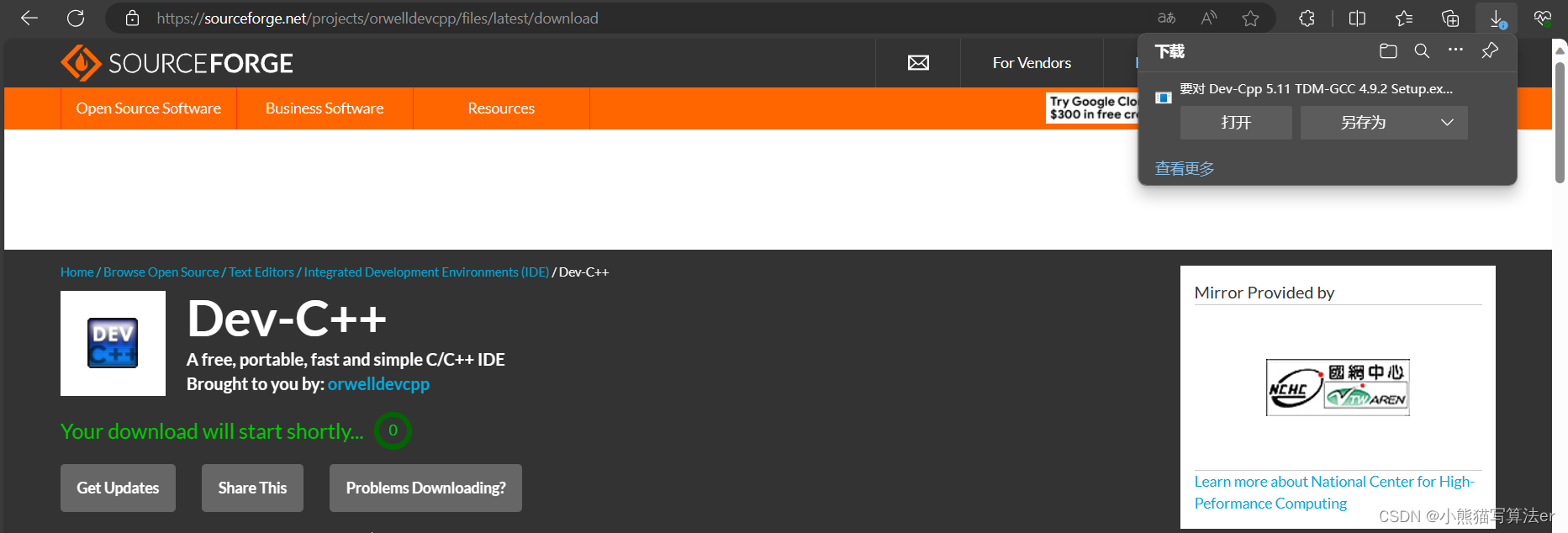Viewport: 1568px width, 533px height.
Task: Click the Try Google Cloud ad banner
Action: [1092, 108]
